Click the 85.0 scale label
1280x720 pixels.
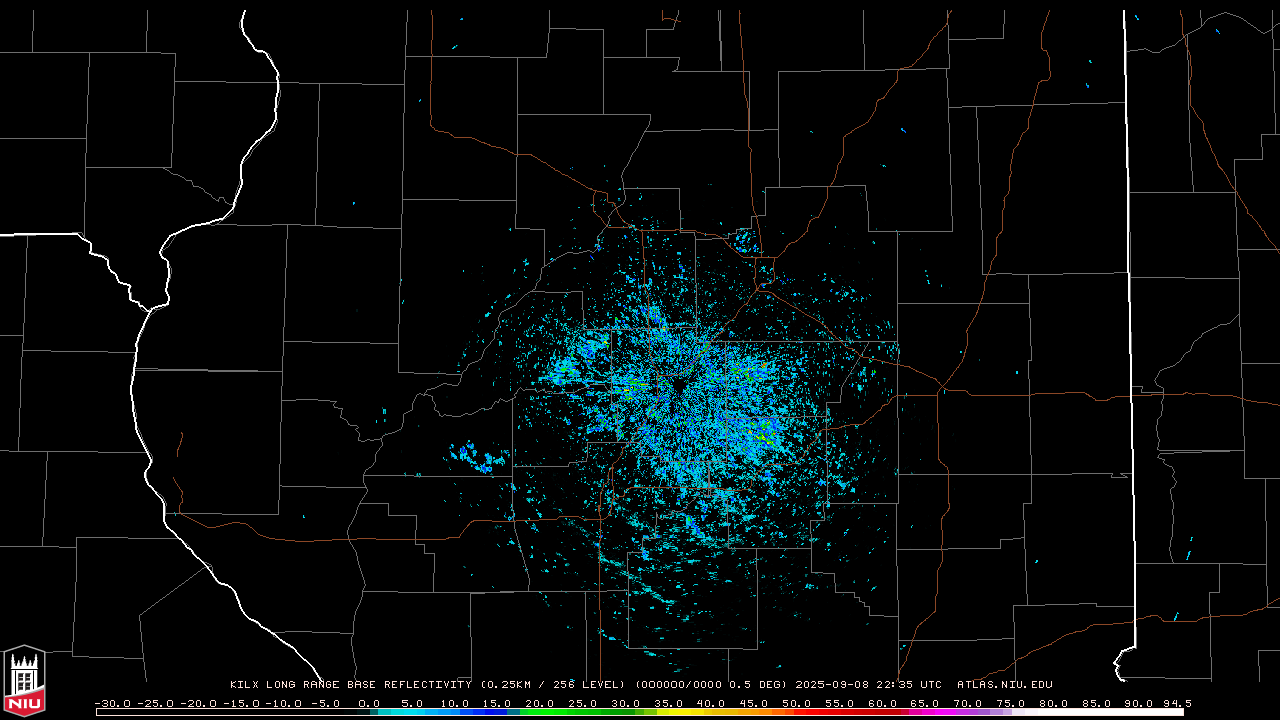coord(1097,703)
